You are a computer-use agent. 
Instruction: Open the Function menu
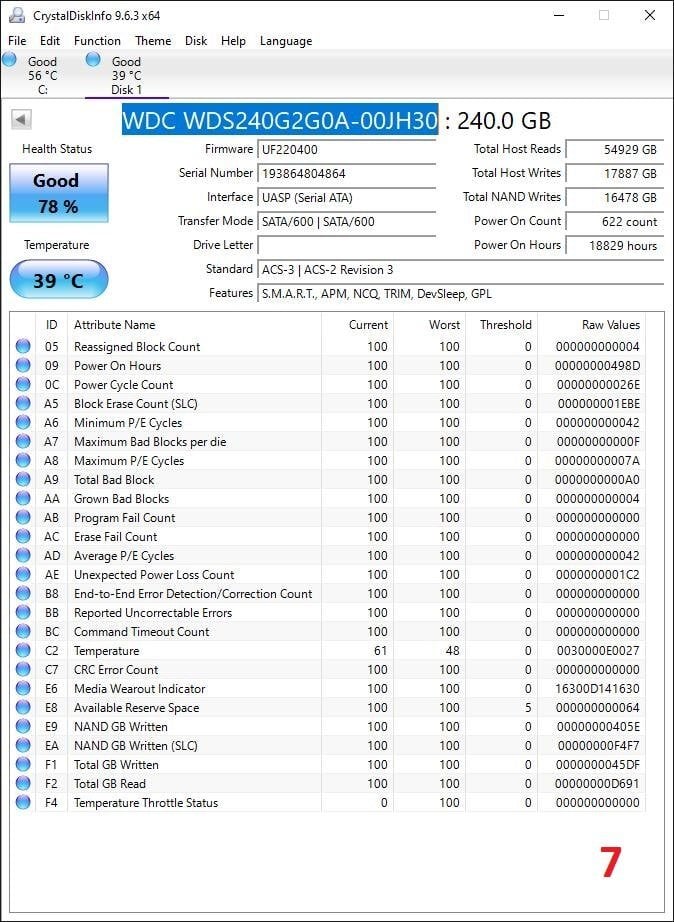tap(97, 41)
